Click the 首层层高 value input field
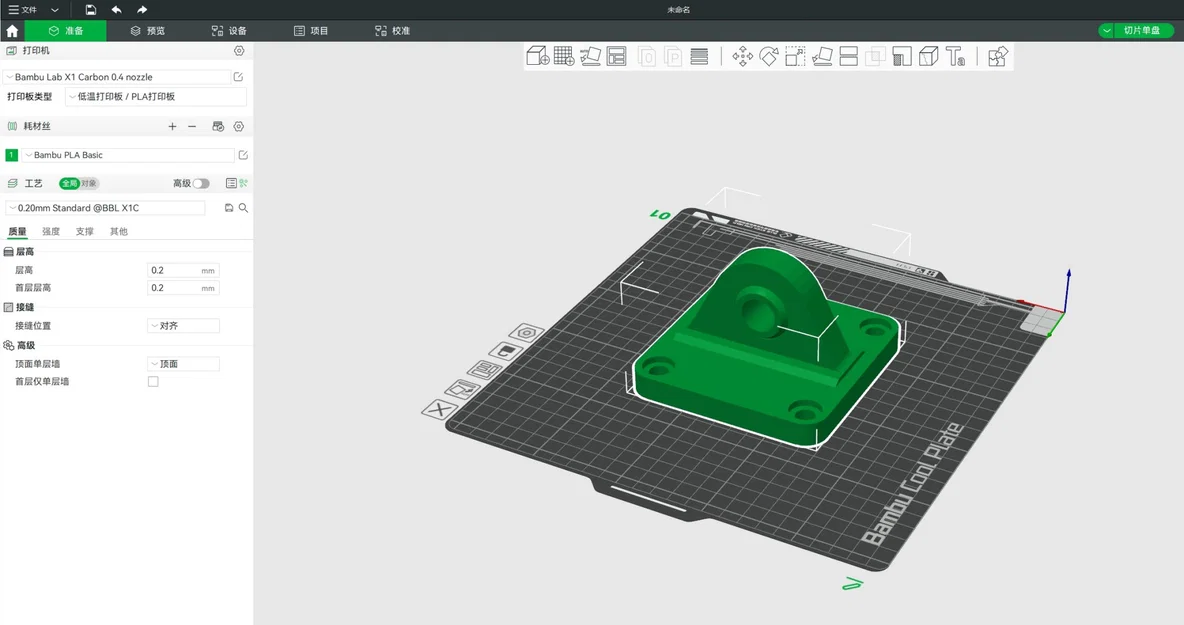The image size is (1184, 625). pos(183,288)
